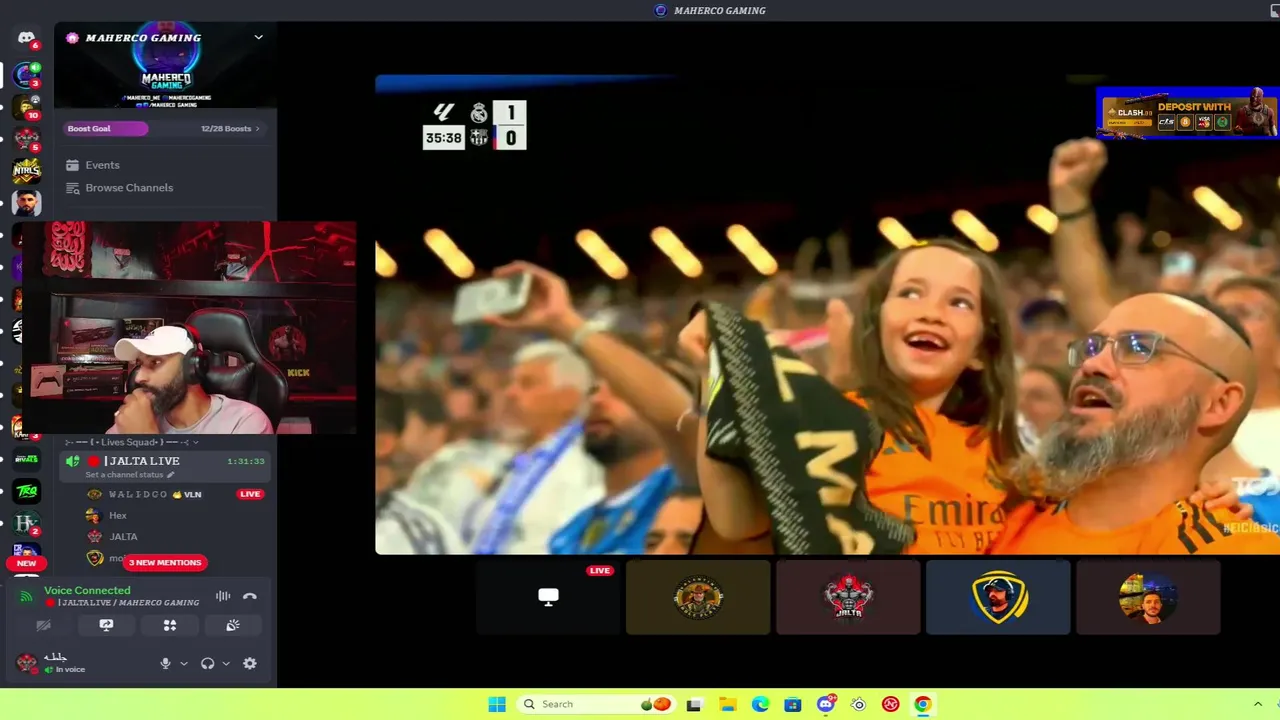Open Discord direct messages home icon

26,38
